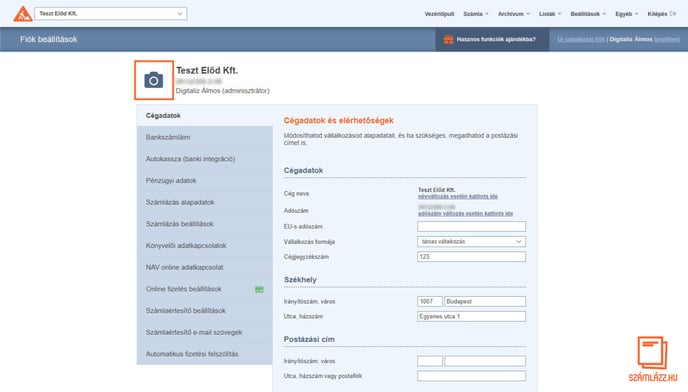
Task: Upload a company logo via the camera icon
Action: pyautogui.click(x=154, y=80)
